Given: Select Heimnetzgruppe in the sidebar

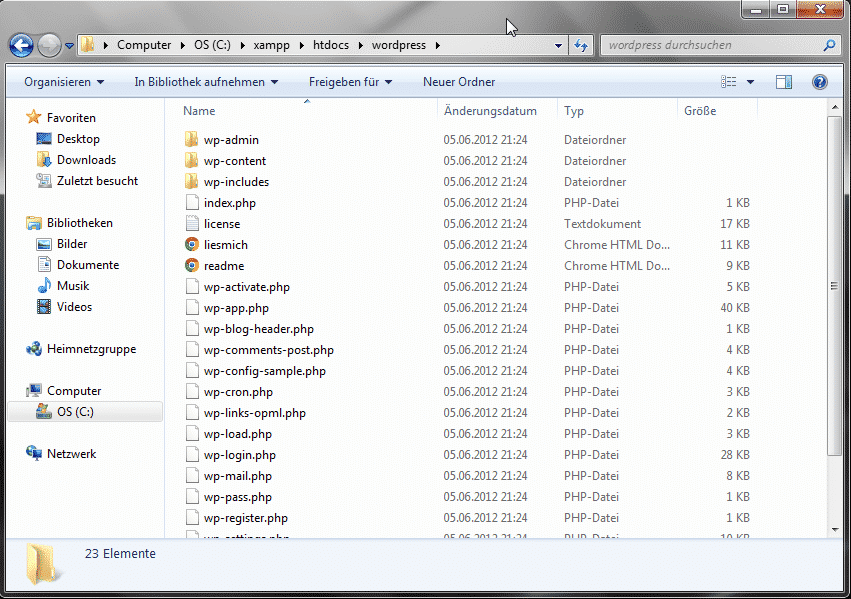Looking at the screenshot, I should tap(91, 349).
